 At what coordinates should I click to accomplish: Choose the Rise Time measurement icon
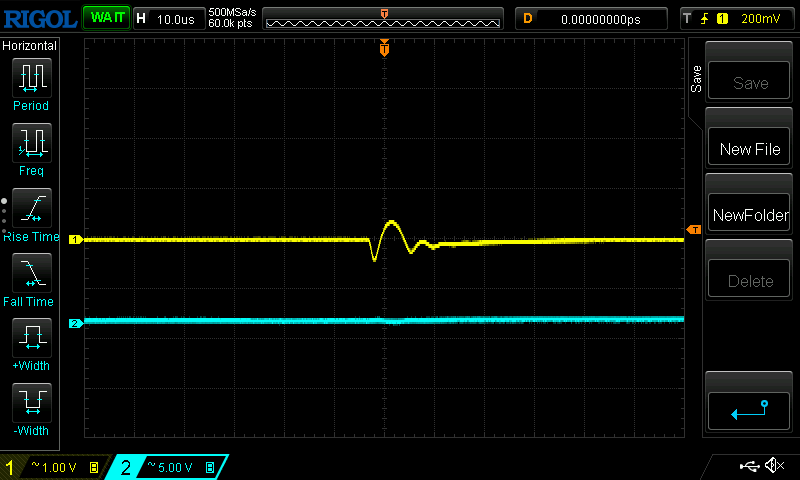[32, 208]
